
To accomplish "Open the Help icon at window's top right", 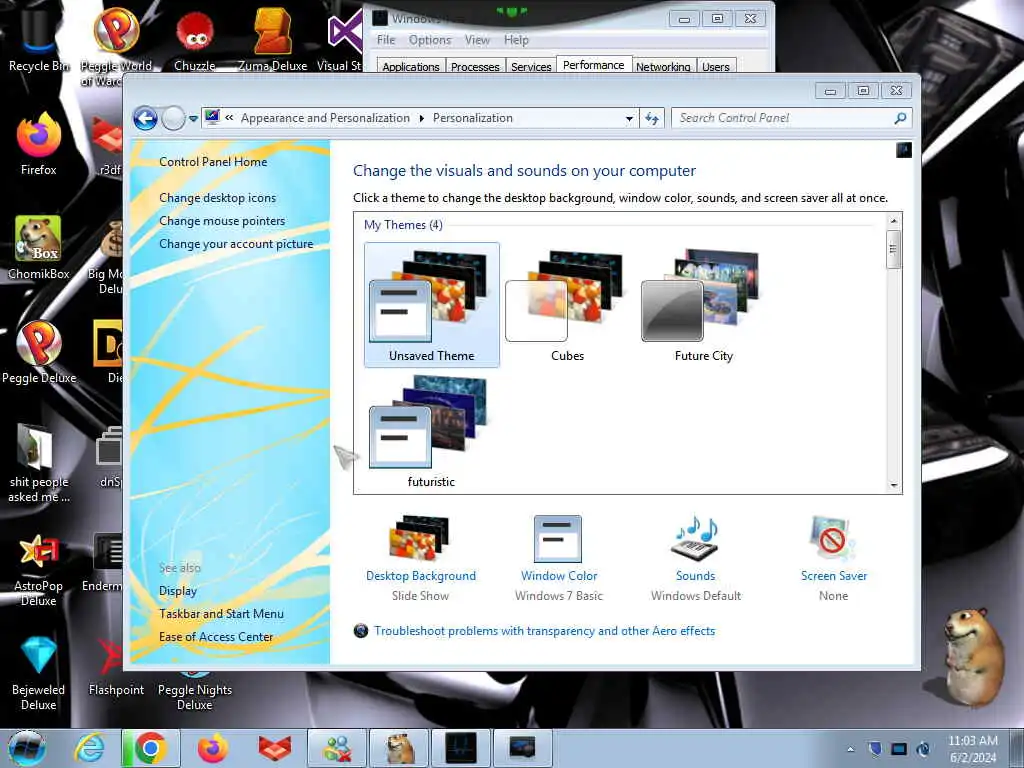I will coord(904,150).
